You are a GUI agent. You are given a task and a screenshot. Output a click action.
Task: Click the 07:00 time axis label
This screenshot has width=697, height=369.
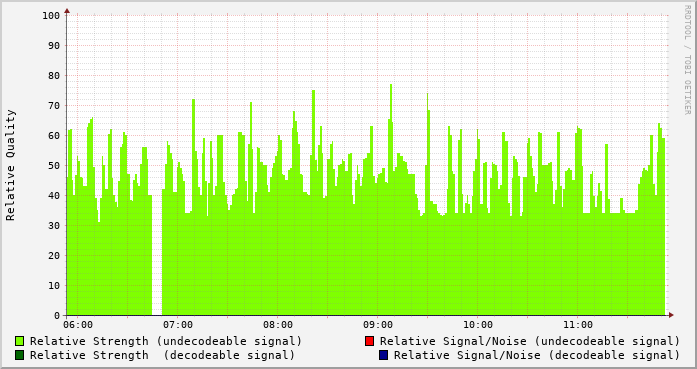pyautogui.click(x=178, y=325)
